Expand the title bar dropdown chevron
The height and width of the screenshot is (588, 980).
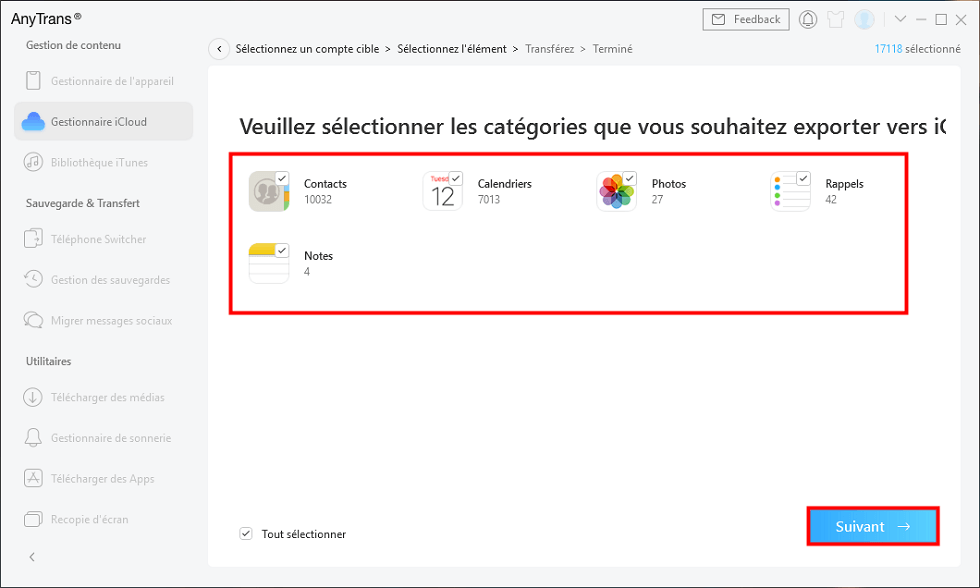click(x=900, y=19)
